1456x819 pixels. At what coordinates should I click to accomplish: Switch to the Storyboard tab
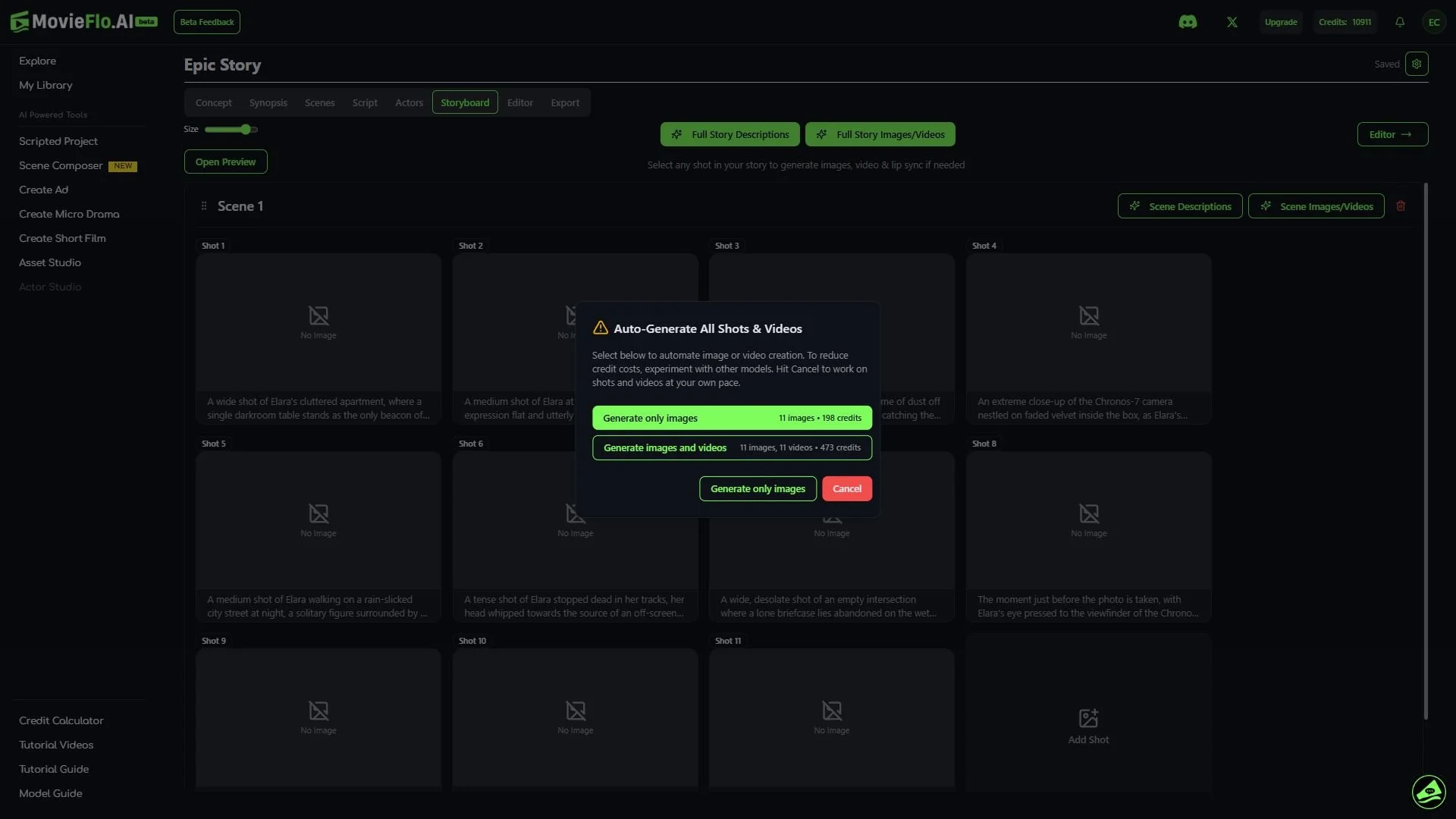(465, 102)
